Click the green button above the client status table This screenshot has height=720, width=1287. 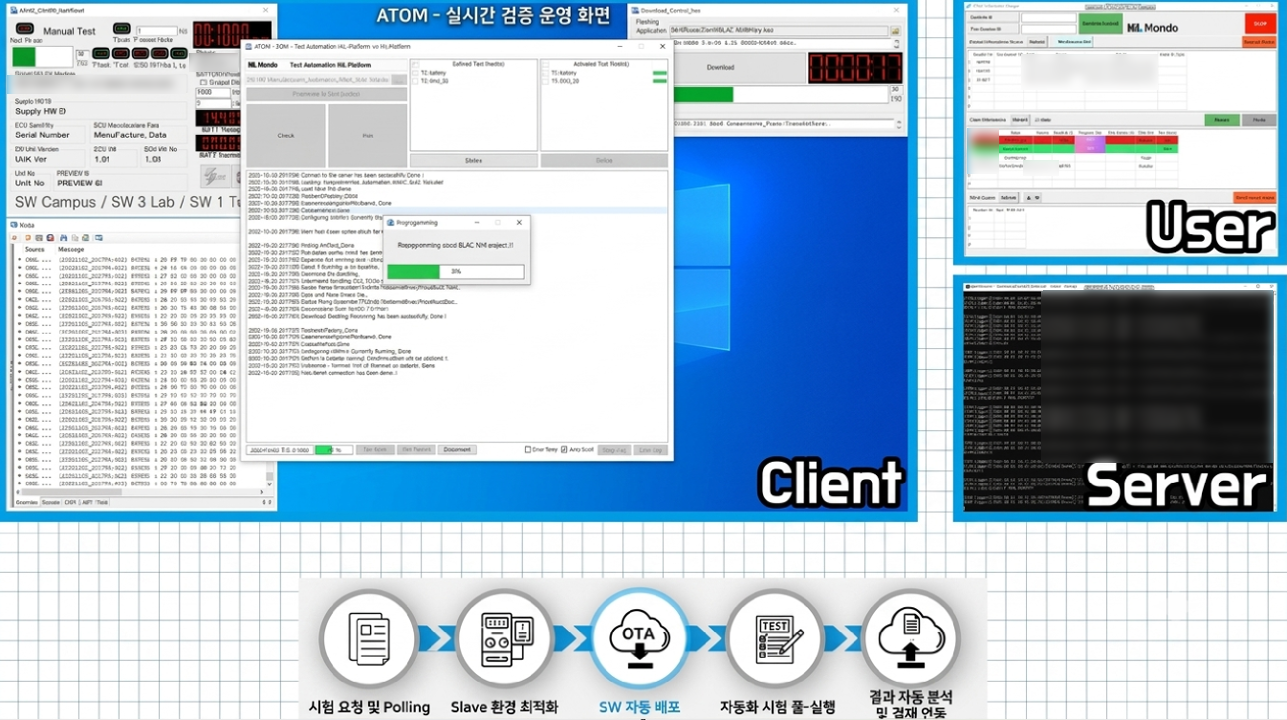1221,120
